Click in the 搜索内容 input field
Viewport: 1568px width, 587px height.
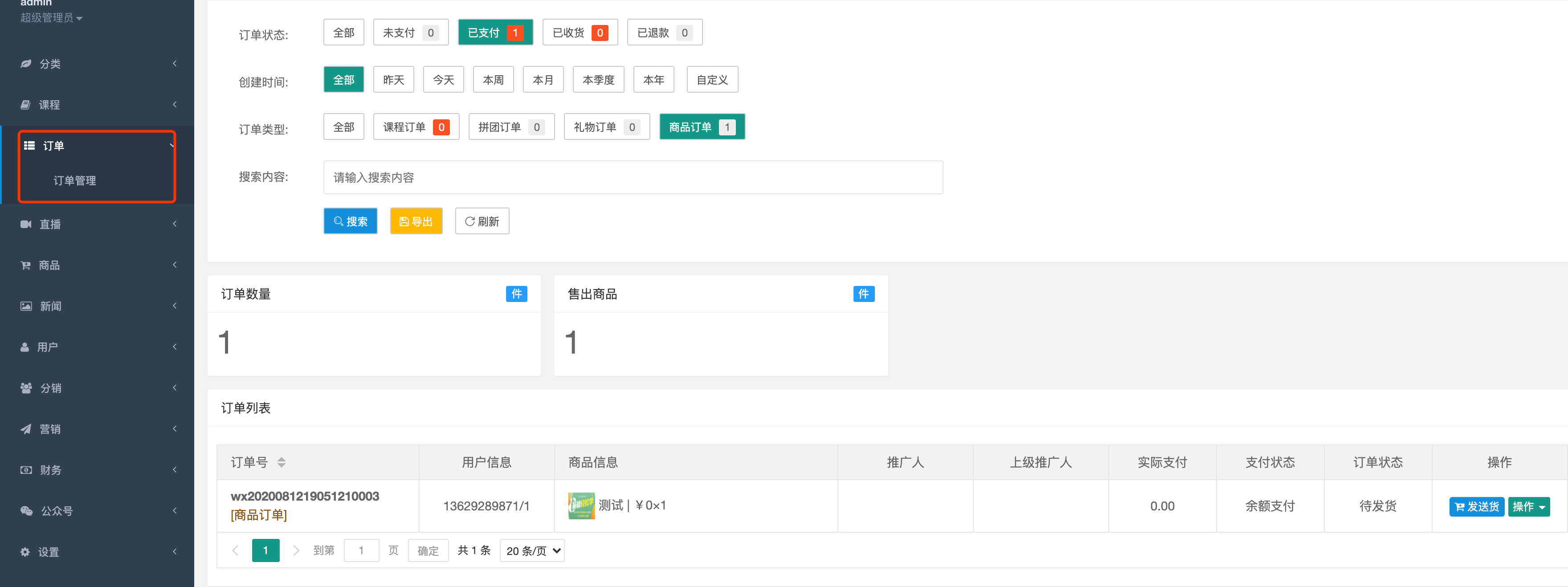click(633, 177)
